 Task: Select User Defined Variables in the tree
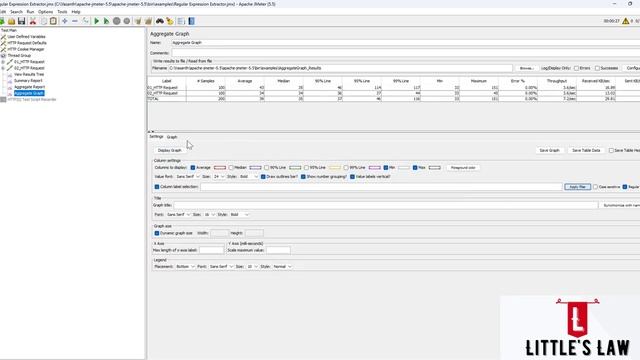[27, 37]
